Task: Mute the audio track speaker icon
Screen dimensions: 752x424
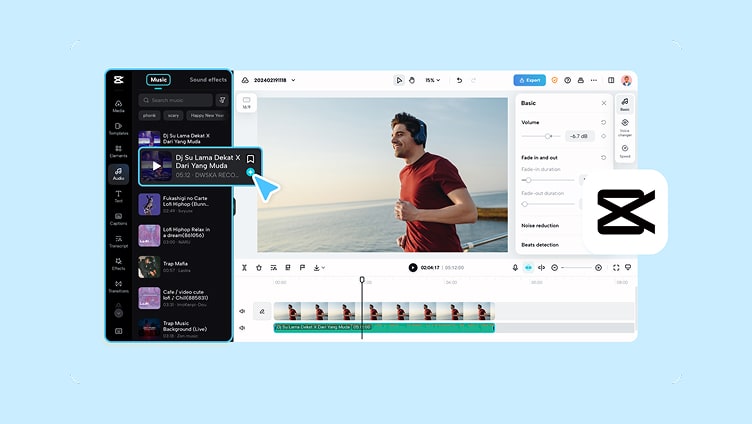Action: pos(242,328)
